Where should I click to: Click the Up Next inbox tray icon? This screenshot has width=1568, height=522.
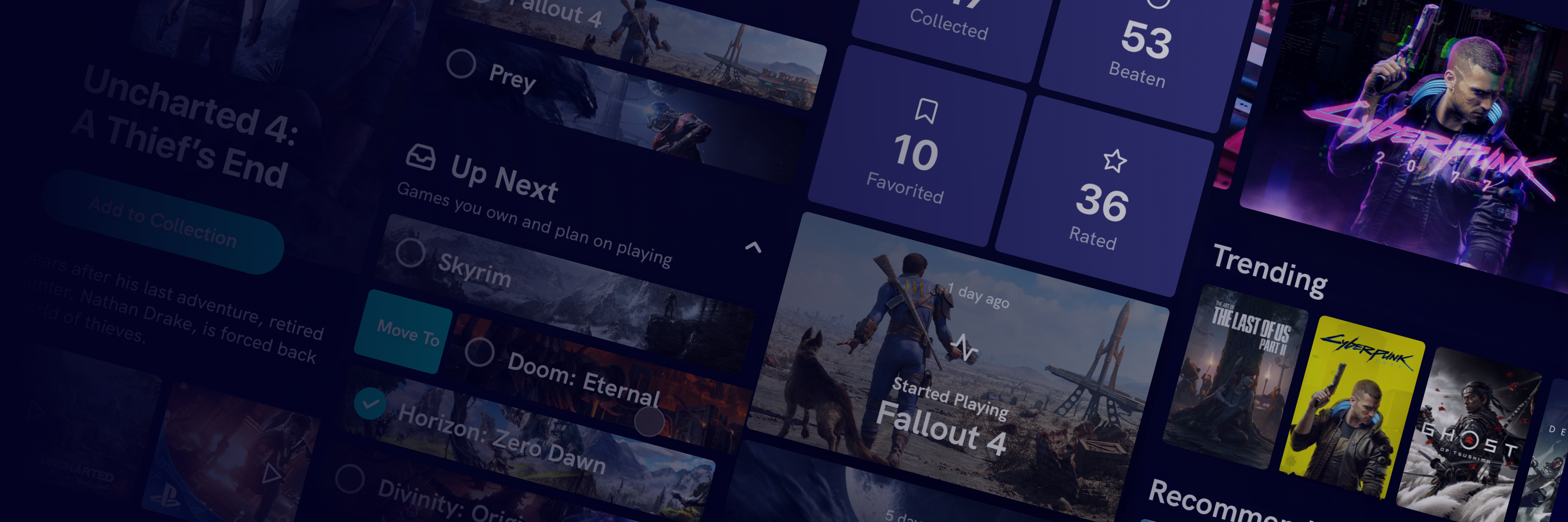(x=421, y=157)
